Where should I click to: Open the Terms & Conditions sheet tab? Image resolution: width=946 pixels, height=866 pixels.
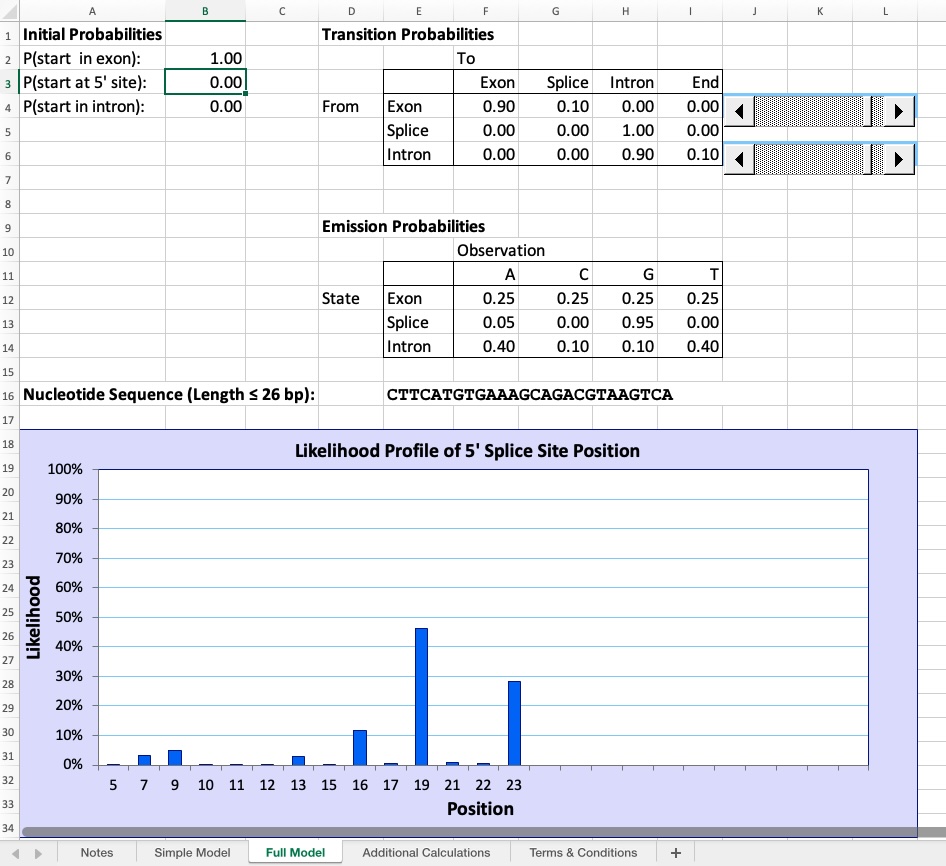click(x=583, y=853)
